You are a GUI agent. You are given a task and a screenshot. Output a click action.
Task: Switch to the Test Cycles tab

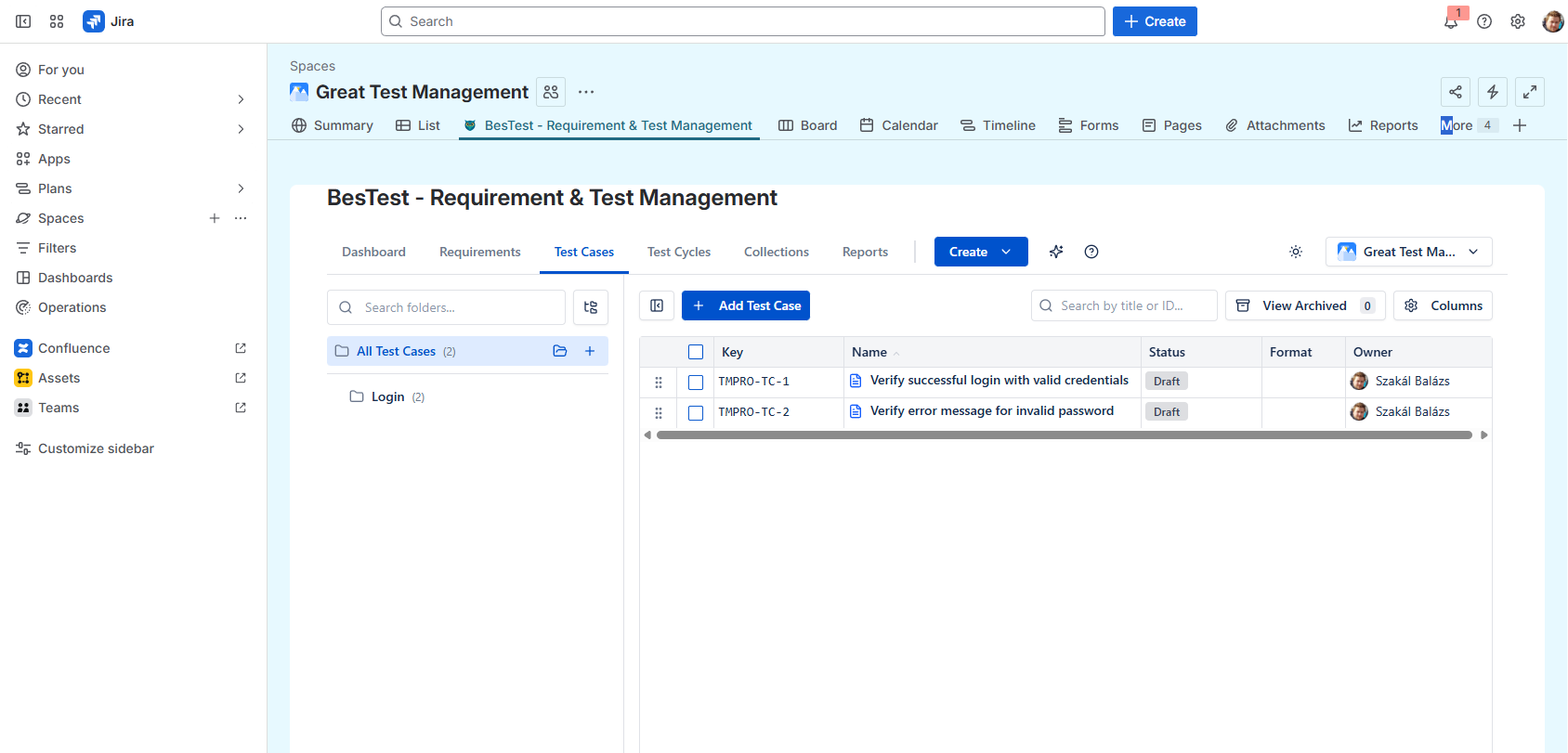(x=678, y=252)
